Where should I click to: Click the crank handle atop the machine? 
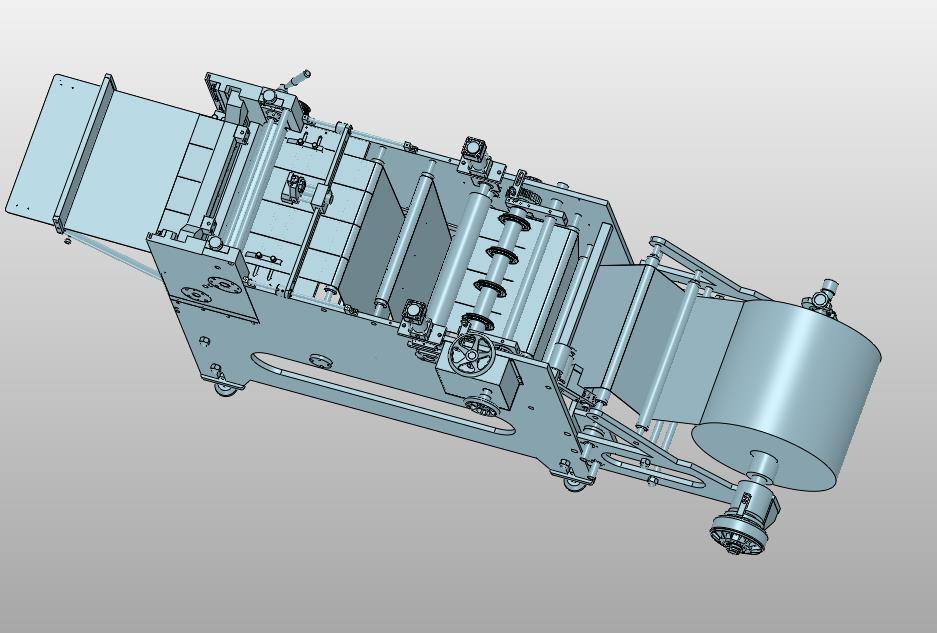[295, 80]
